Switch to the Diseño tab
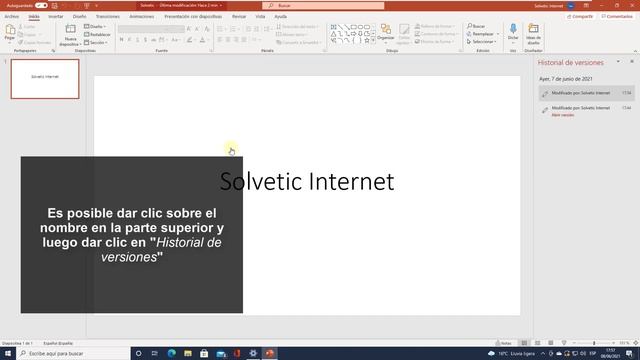The width and height of the screenshot is (640, 360). (x=79, y=16)
